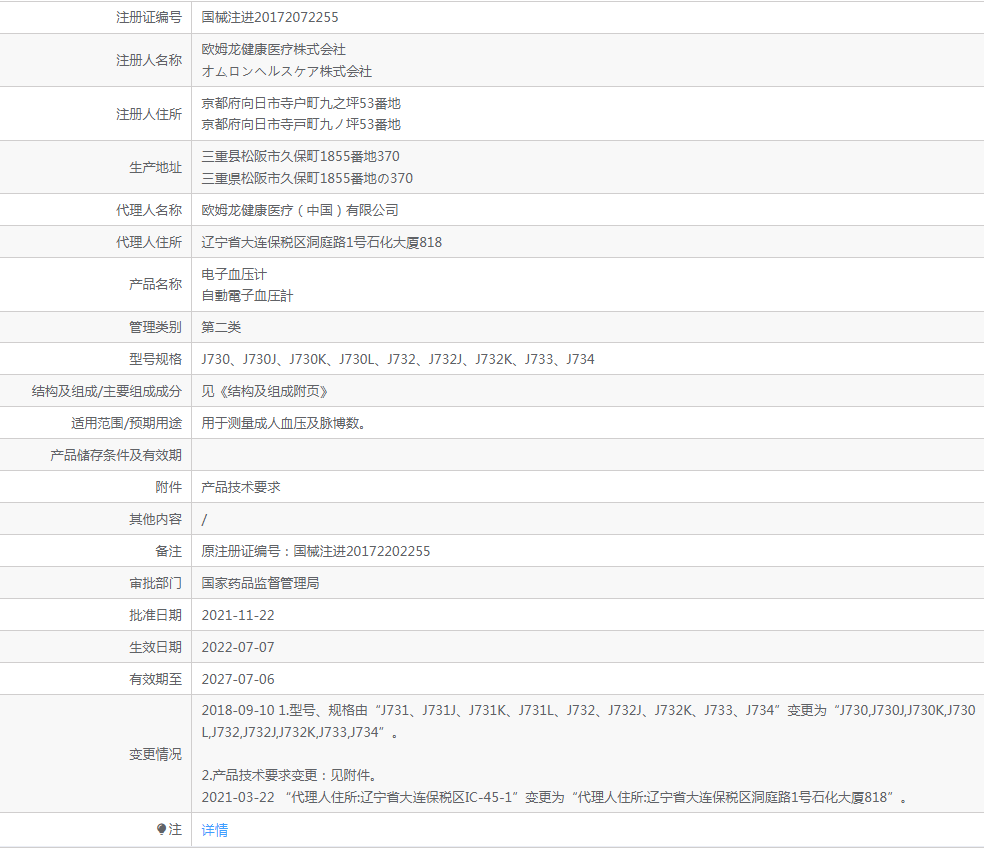Click the expiry date 2027-07-06 cell
Image resolution: width=984 pixels, height=848 pixels.
238,678
